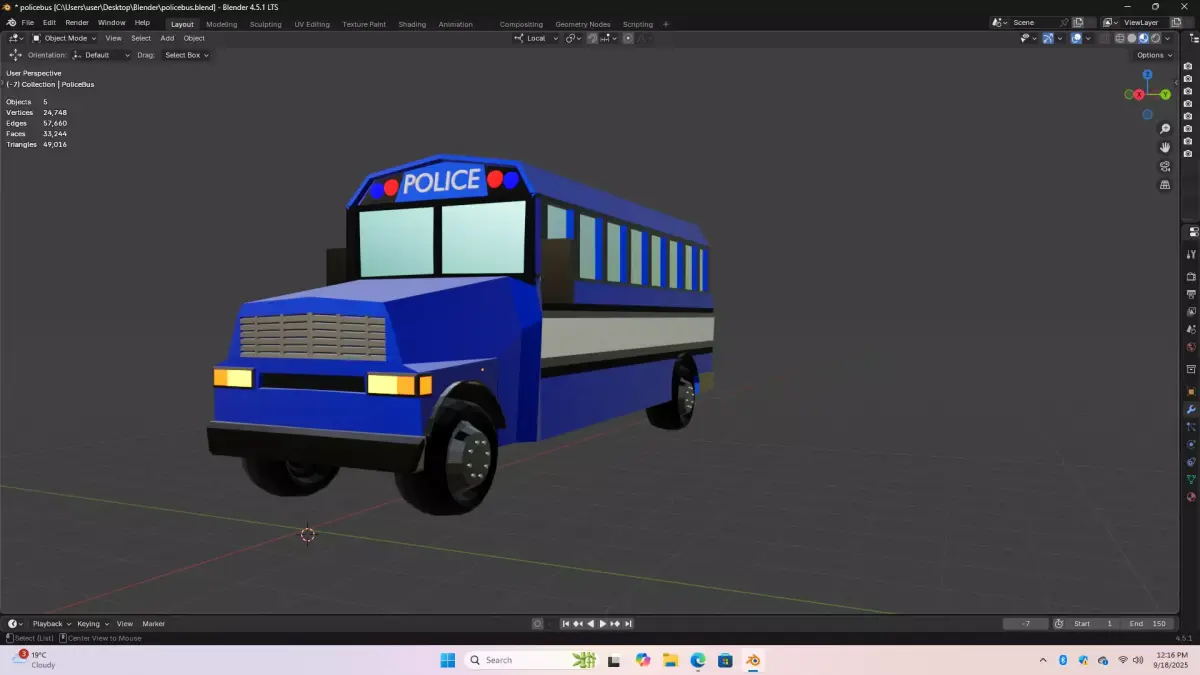Viewport: 1200px width, 675px height.
Task: Toggle auto keying record button
Action: click(537, 624)
